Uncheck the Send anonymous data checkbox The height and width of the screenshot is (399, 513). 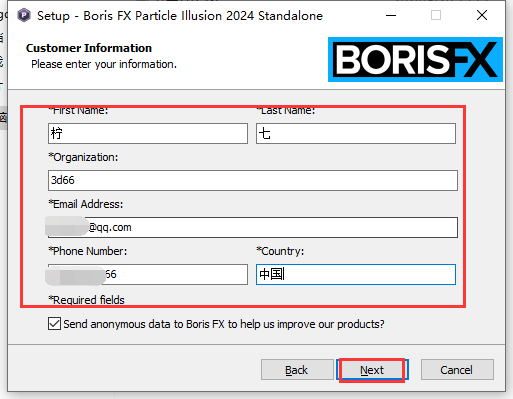(54, 324)
